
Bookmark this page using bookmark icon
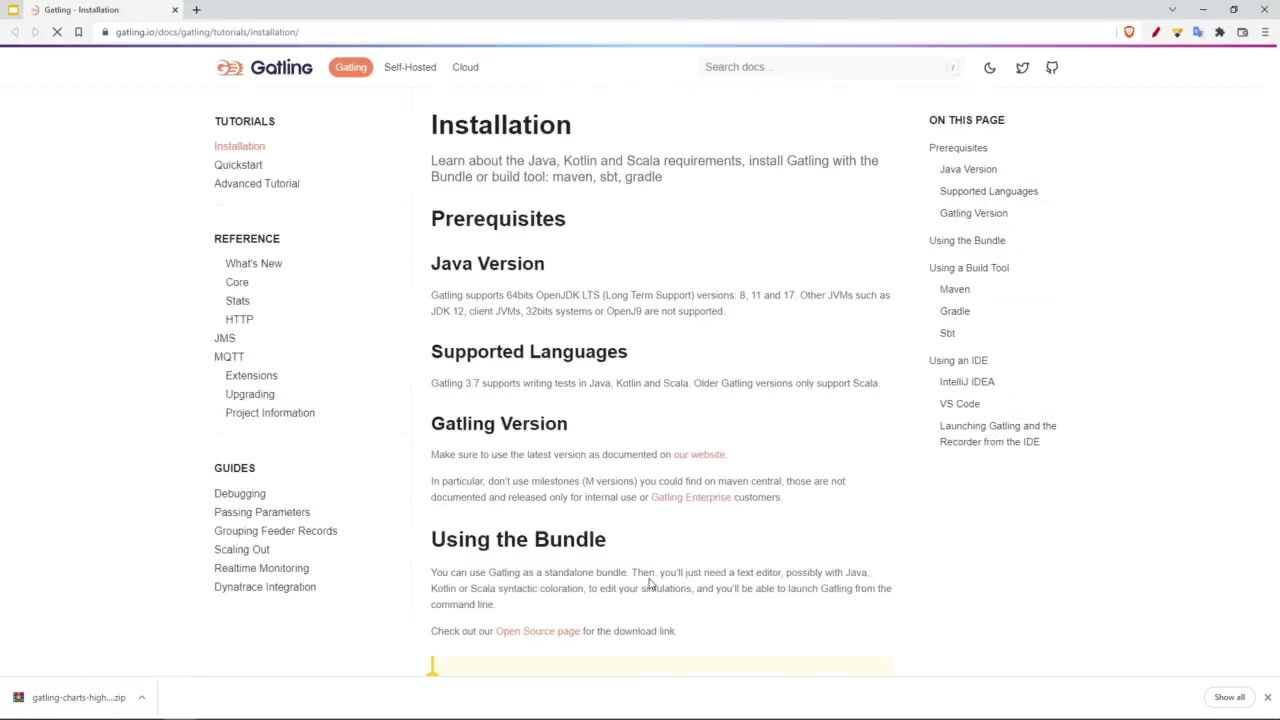coord(78,32)
